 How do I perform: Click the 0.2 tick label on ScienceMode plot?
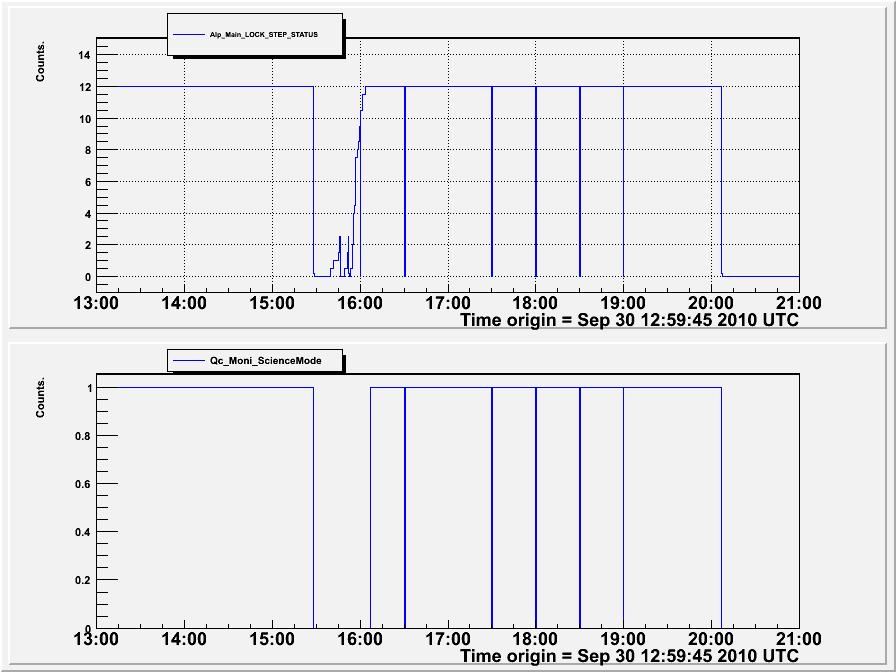[83, 581]
